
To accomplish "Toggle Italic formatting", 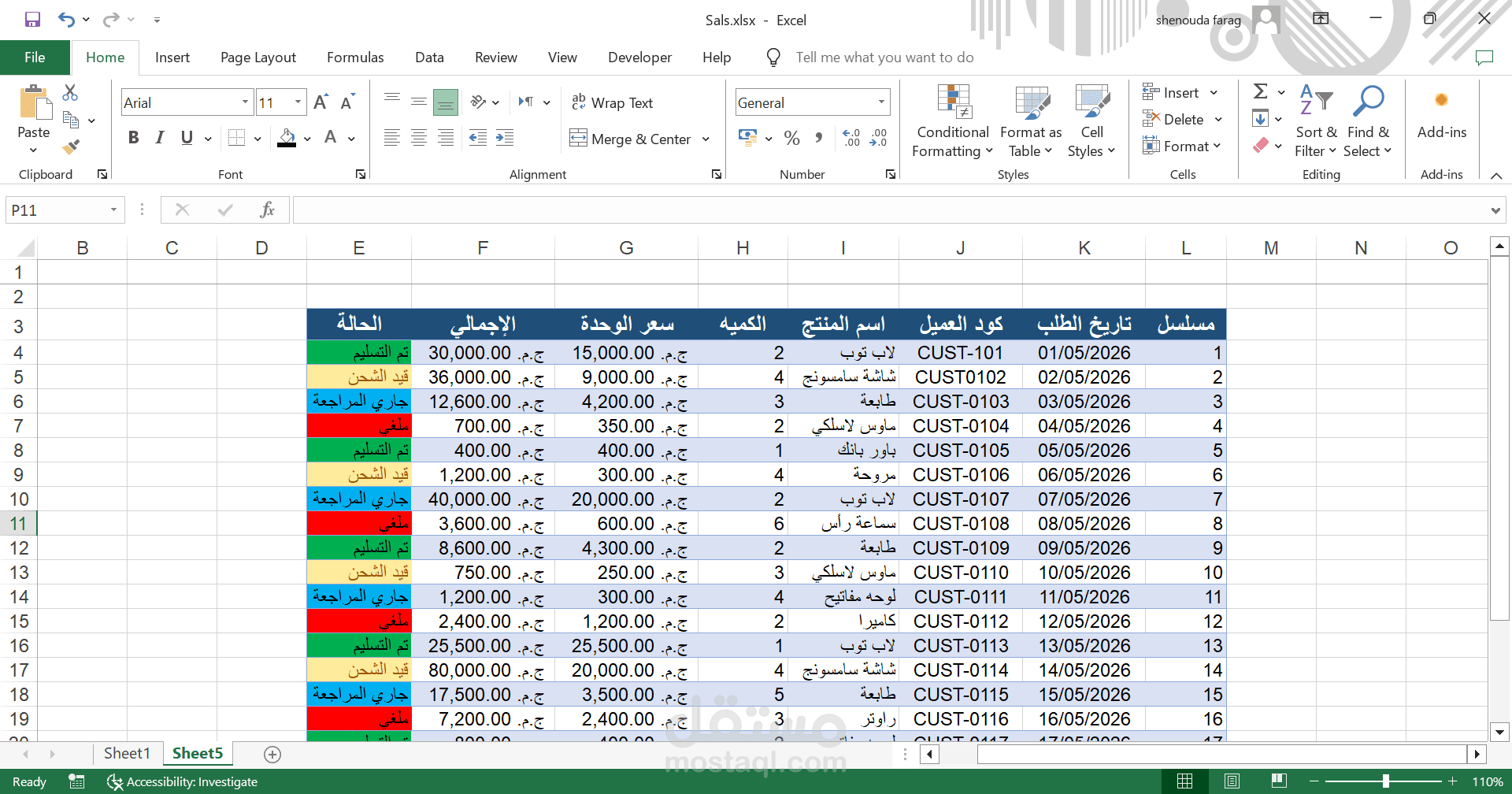I will pos(160,138).
